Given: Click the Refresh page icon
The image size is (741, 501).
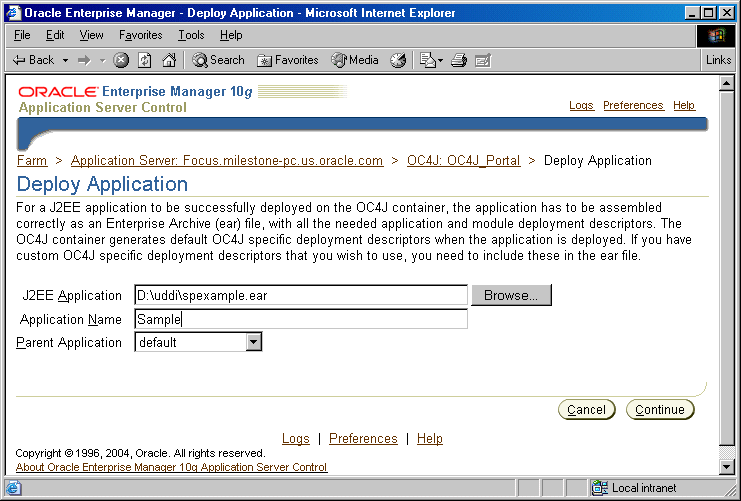Looking at the screenshot, I should pyautogui.click(x=145, y=60).
